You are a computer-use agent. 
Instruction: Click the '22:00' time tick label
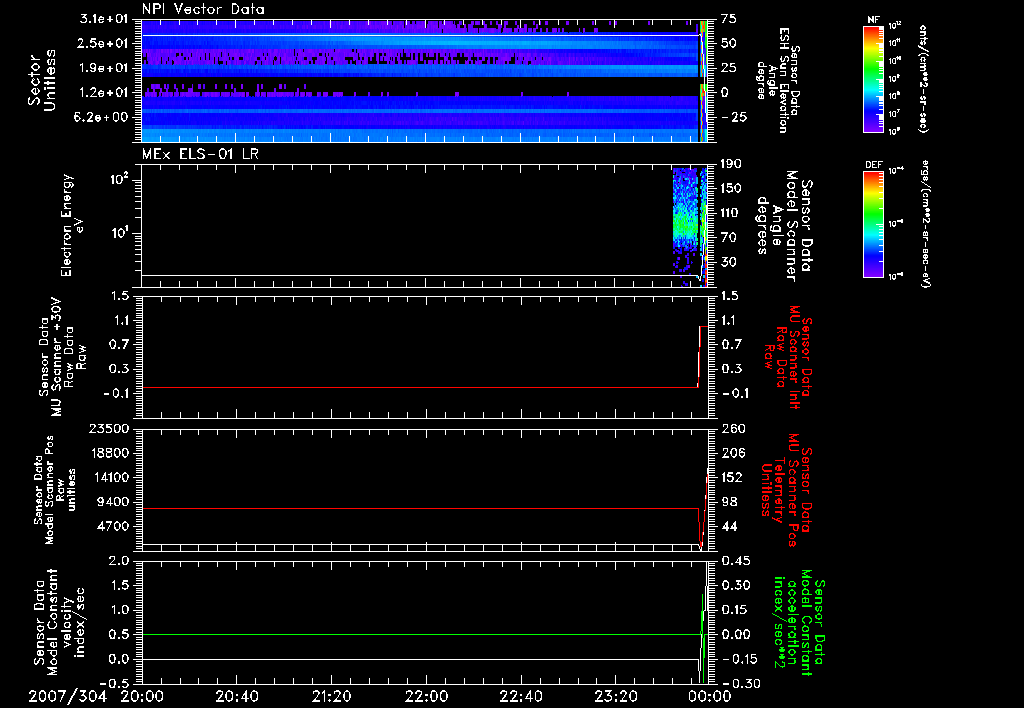click(426, 696)
